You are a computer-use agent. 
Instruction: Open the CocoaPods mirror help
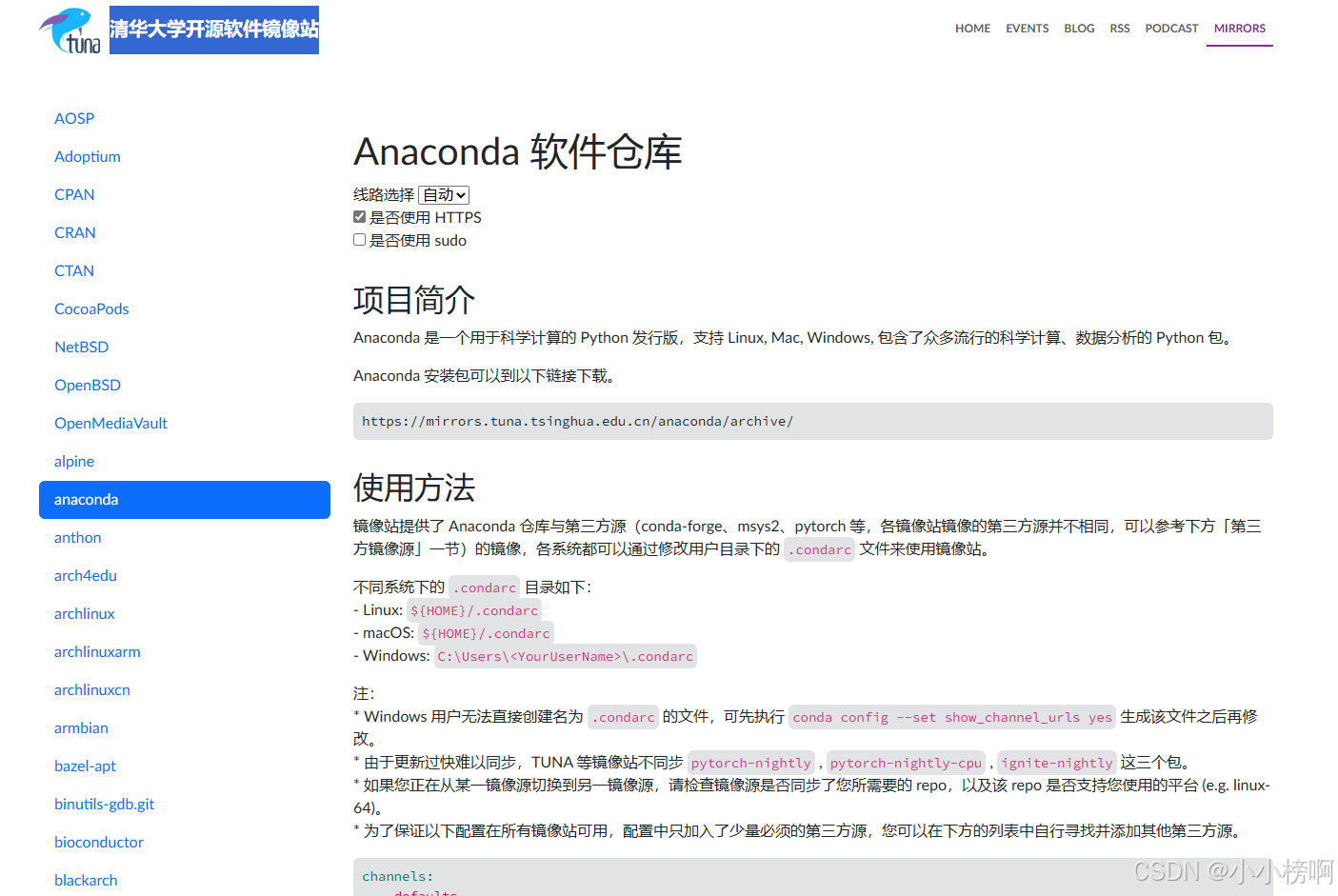tap(91, 309)
